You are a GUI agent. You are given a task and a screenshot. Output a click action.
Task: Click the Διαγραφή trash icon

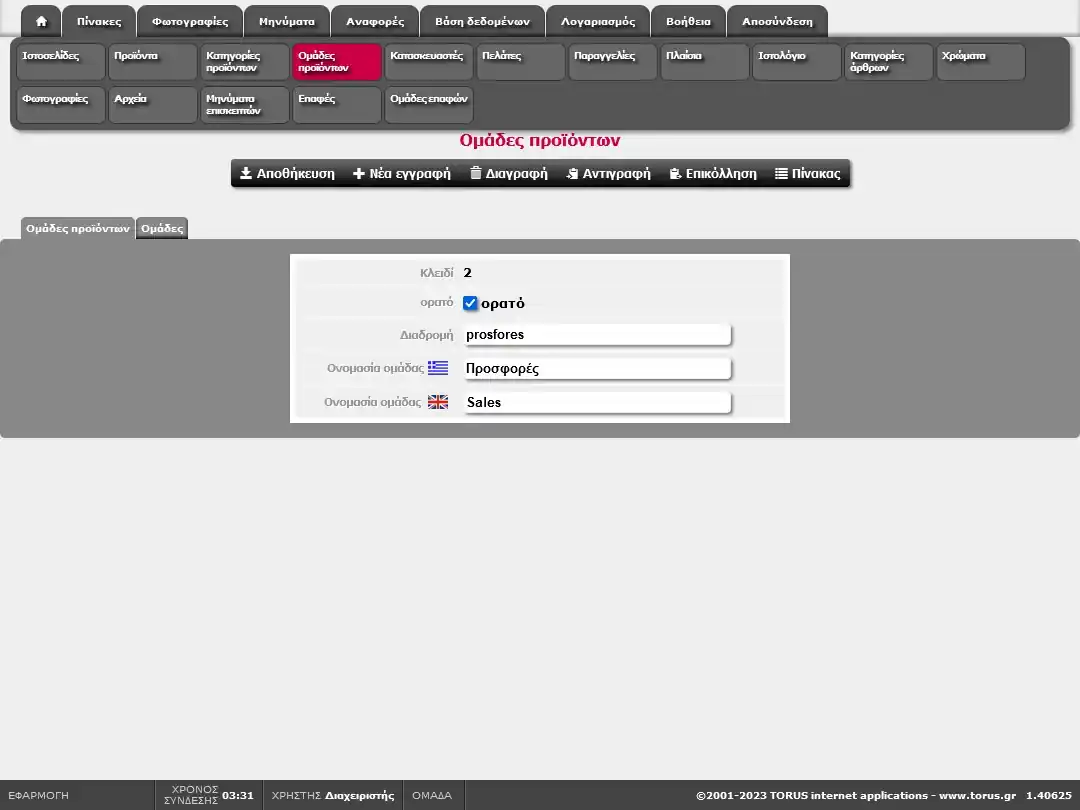(x=476, y=174)
